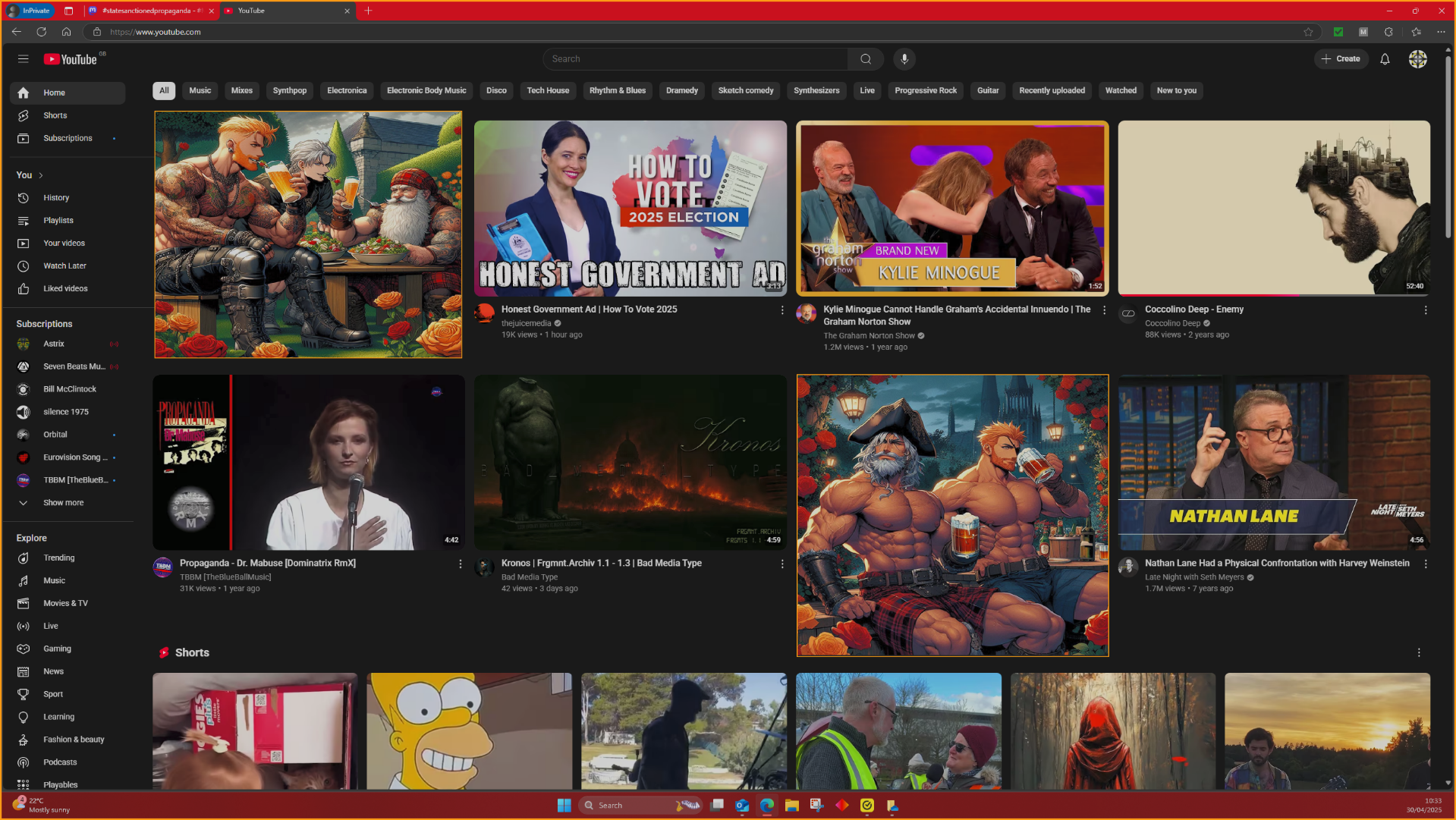Open File Explorer from the taskbar
The height and width of the screenshot is (820, 1456).
[791, 806]
